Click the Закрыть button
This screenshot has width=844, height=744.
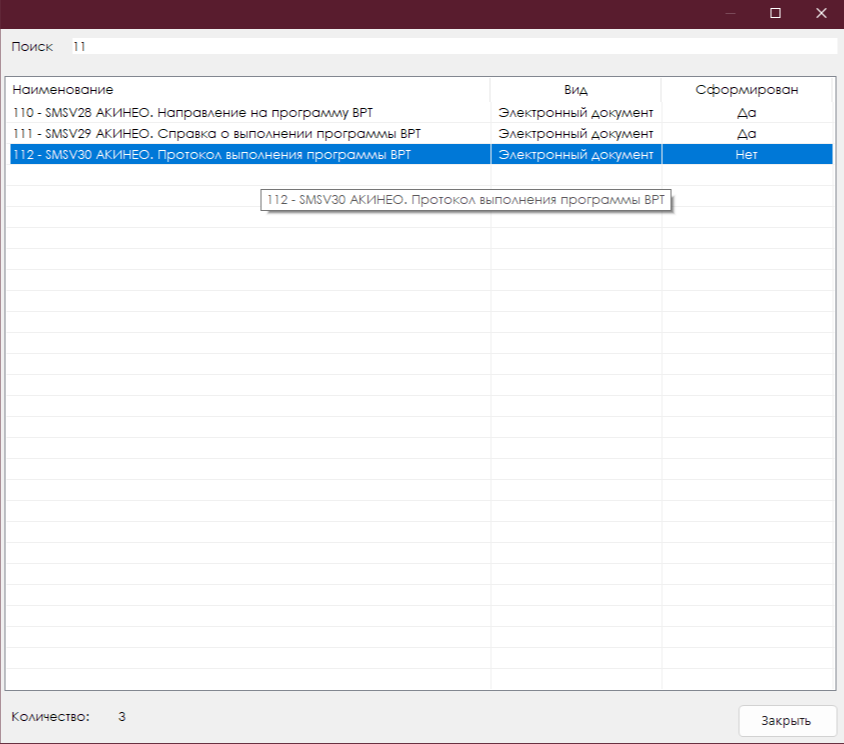786,720
